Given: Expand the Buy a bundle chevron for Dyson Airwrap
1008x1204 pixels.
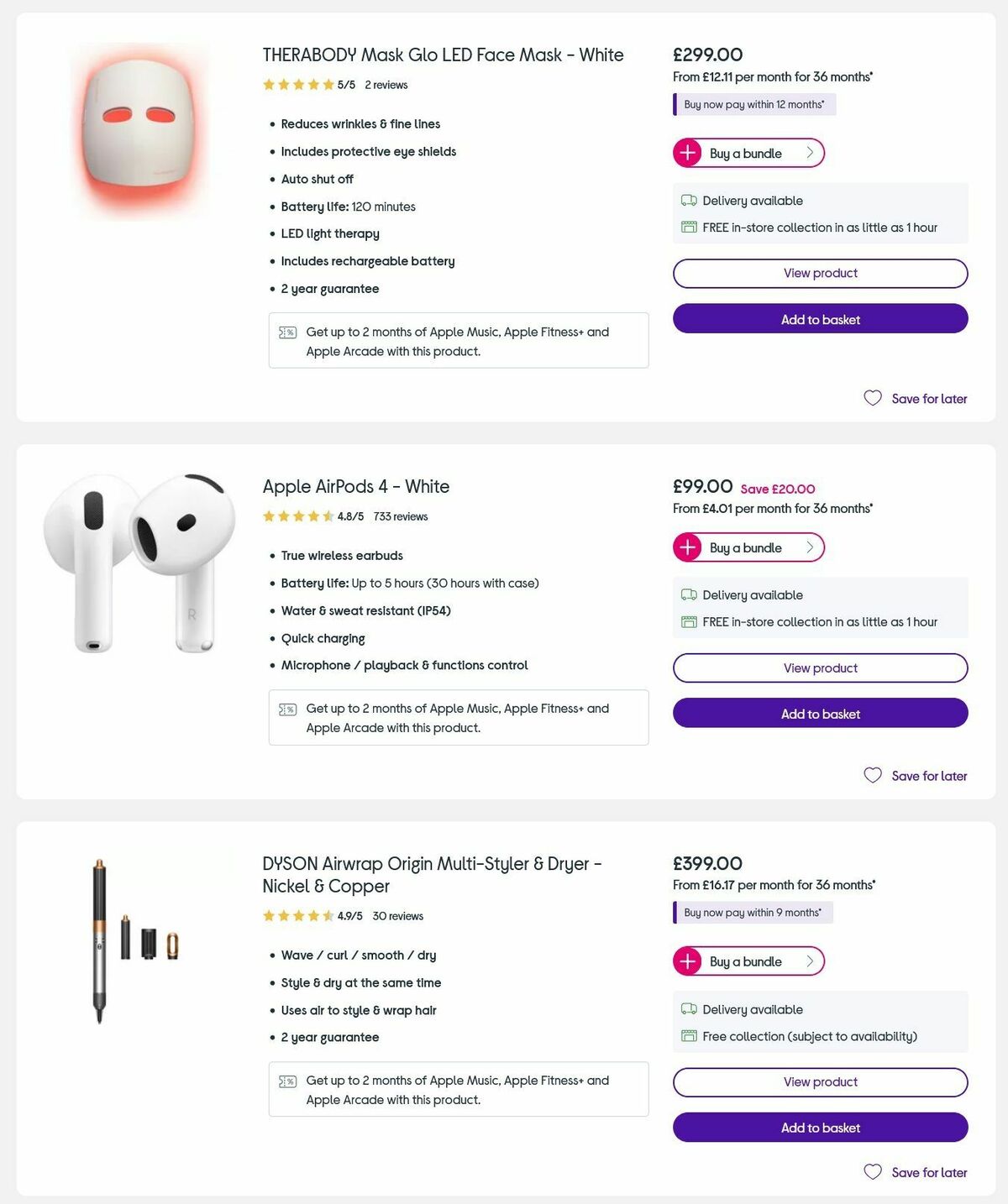Looking at the screenshot, I should (x=809, y=961).
